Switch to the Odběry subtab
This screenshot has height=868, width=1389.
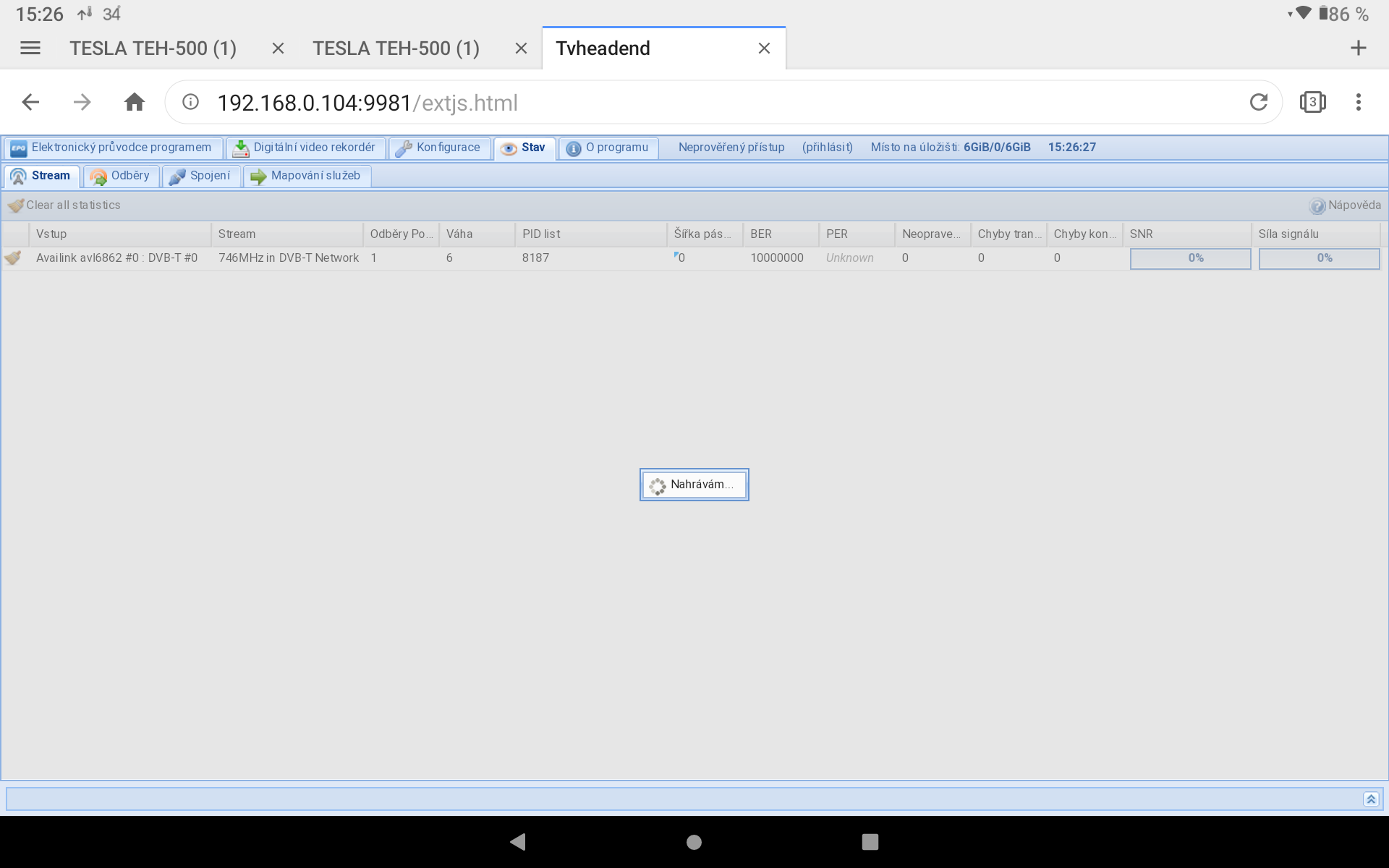pyautogui.click(x=121, y=176)
